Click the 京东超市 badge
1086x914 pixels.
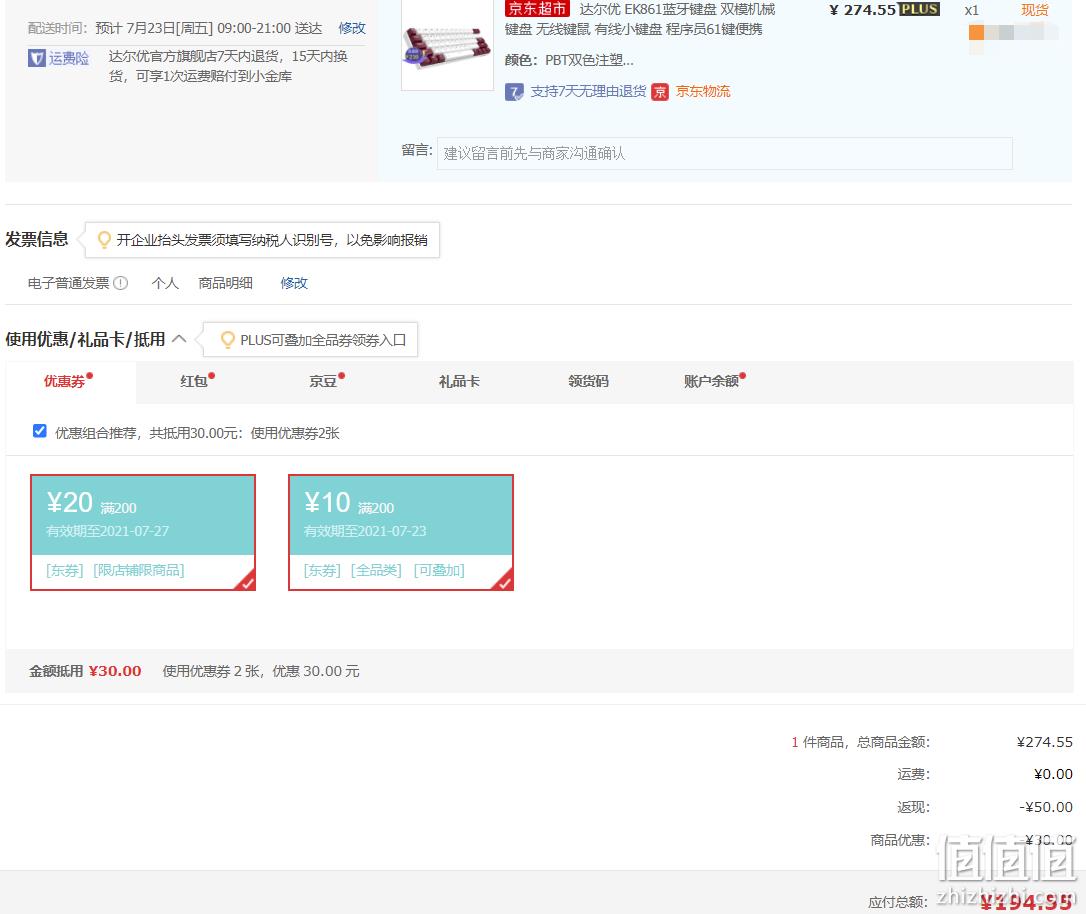click(x=537, y=9)
